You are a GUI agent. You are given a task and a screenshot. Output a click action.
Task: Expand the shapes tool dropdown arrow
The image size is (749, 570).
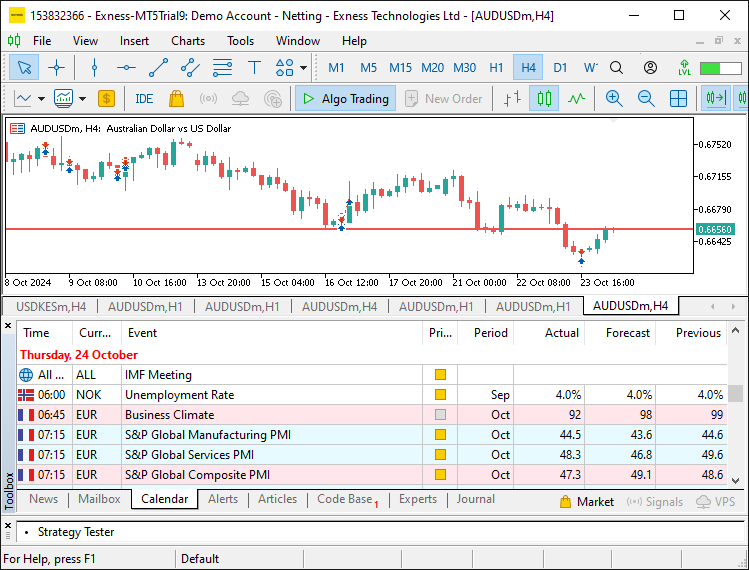(x=303, y=67)
